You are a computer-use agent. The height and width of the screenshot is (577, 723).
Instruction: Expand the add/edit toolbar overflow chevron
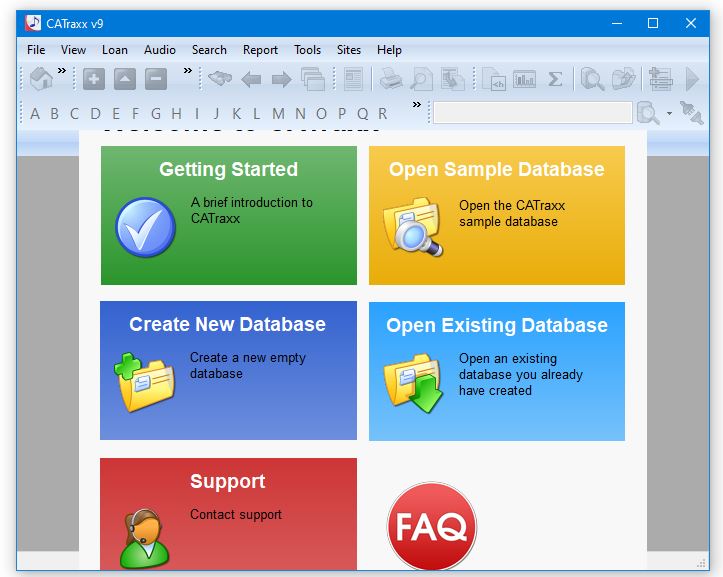(188, 71)
